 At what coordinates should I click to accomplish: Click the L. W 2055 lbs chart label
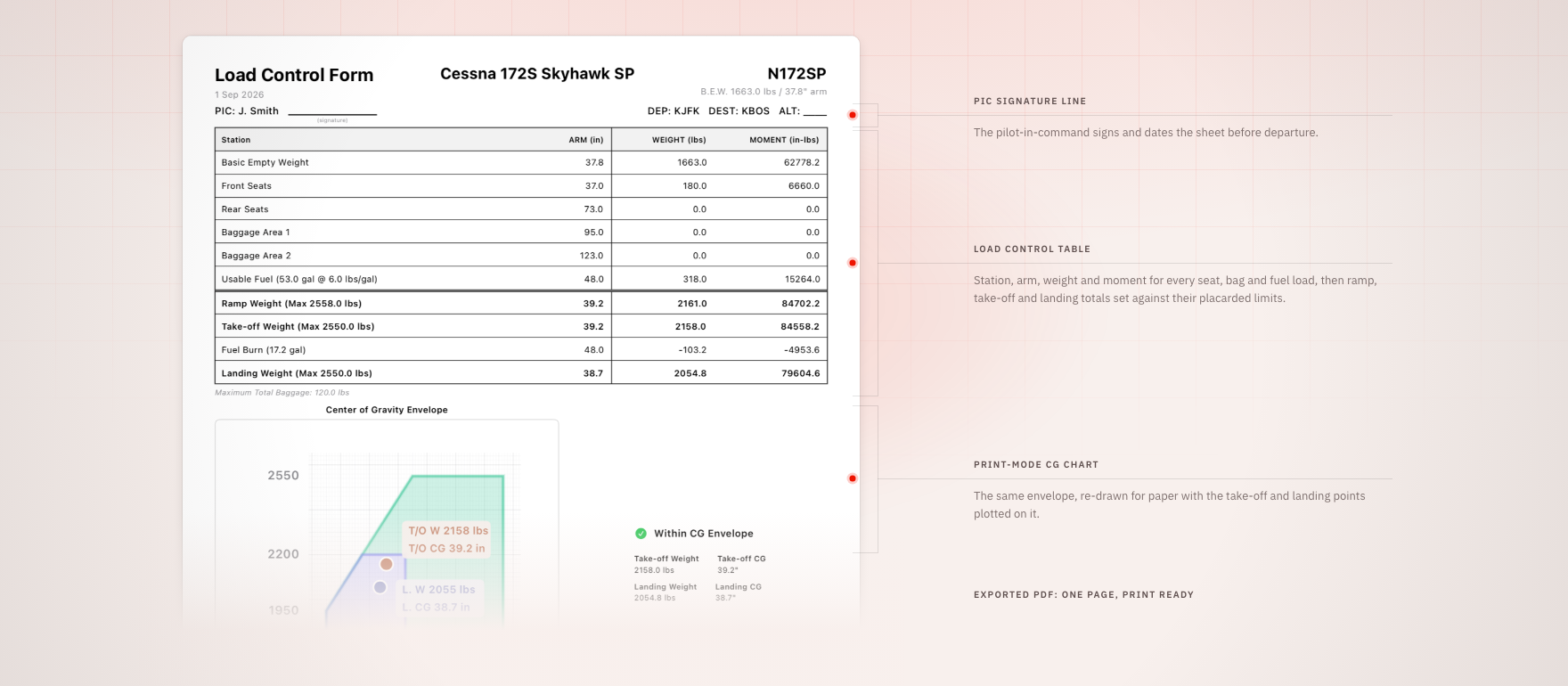click(438, 590)
